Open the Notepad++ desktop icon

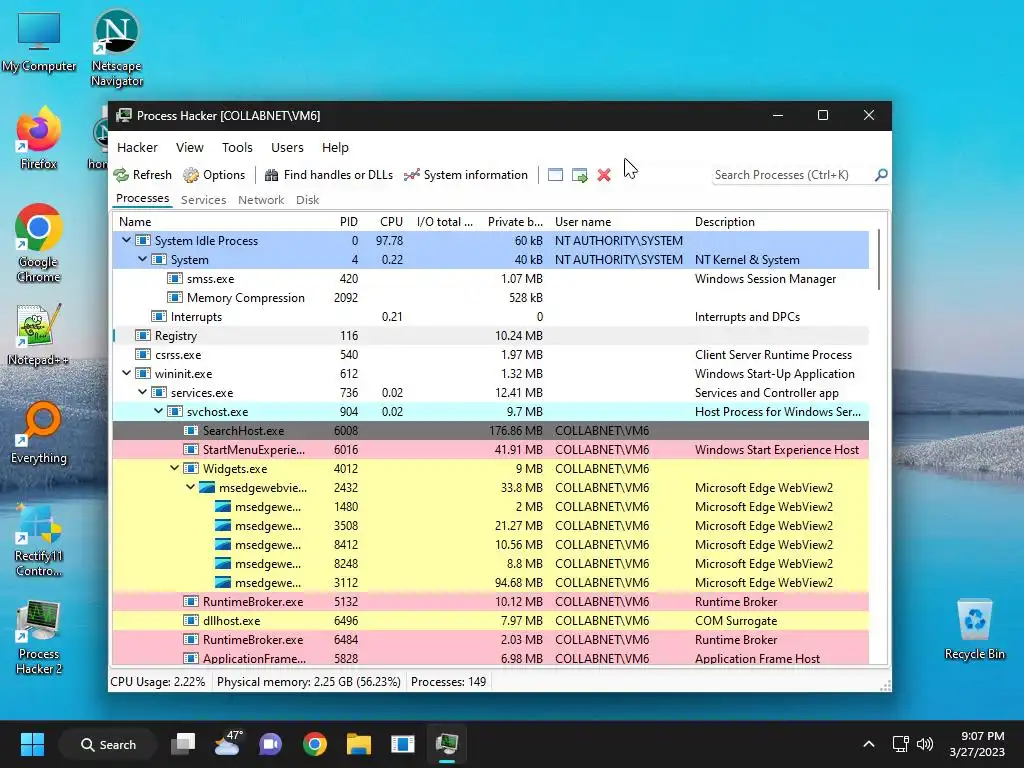coord(39,335)
